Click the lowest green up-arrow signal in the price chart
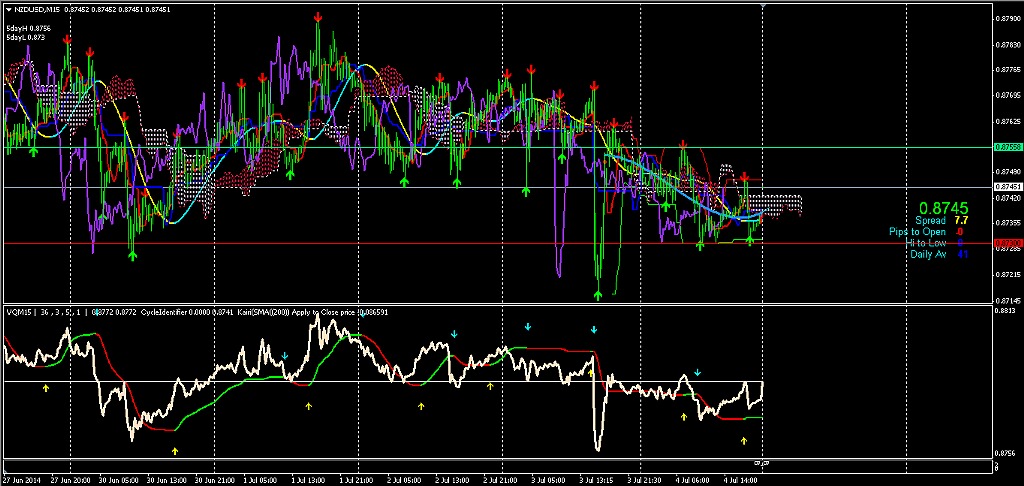 [598, 294]
